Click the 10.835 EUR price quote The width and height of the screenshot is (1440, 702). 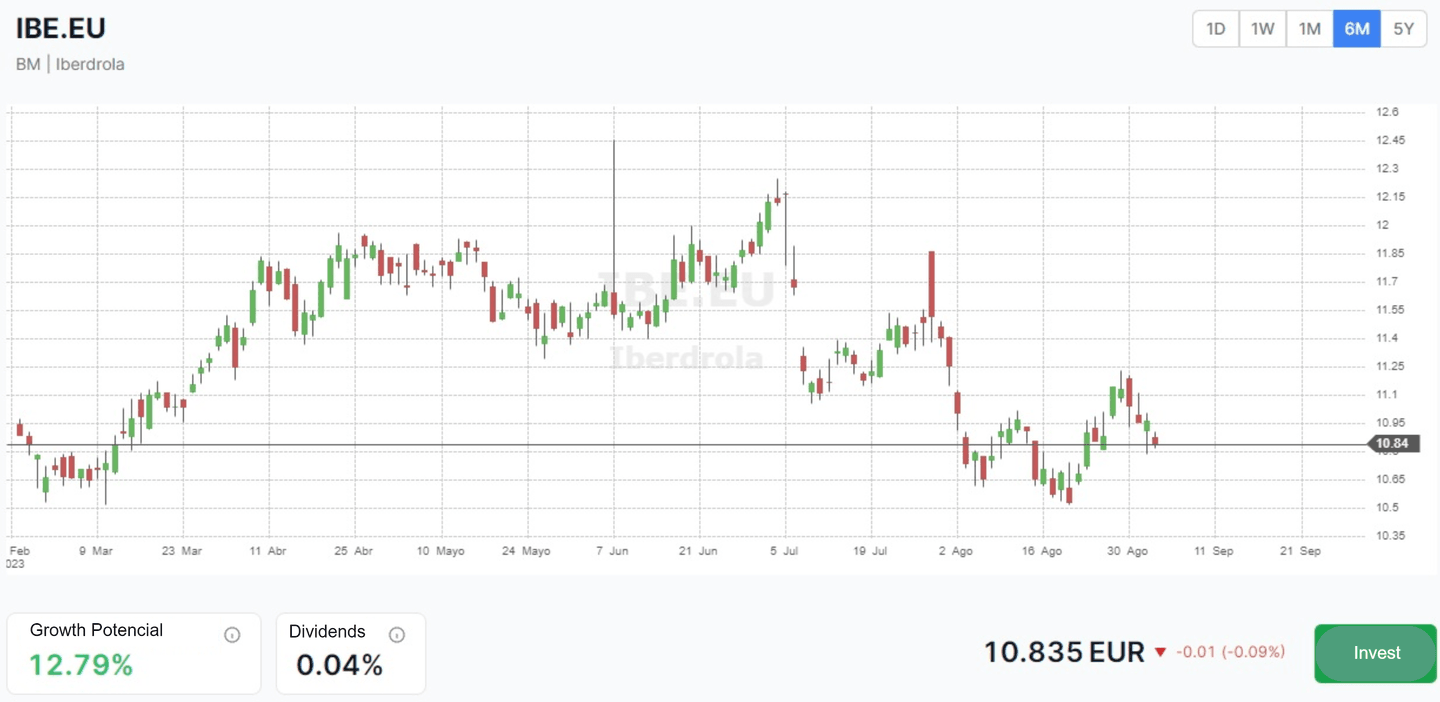click(1064, 653)
